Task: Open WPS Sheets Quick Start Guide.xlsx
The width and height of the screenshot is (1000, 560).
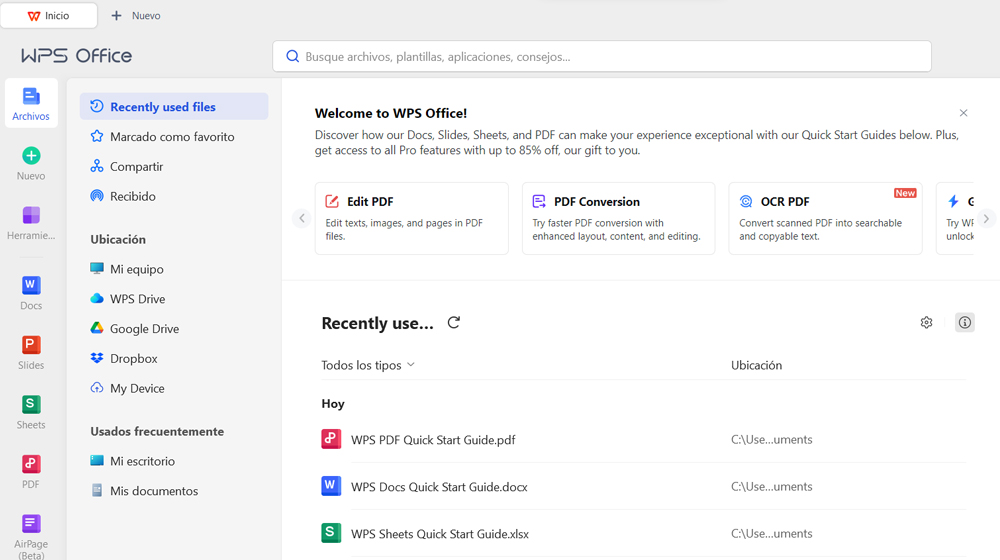Action: tap(440, 534)
